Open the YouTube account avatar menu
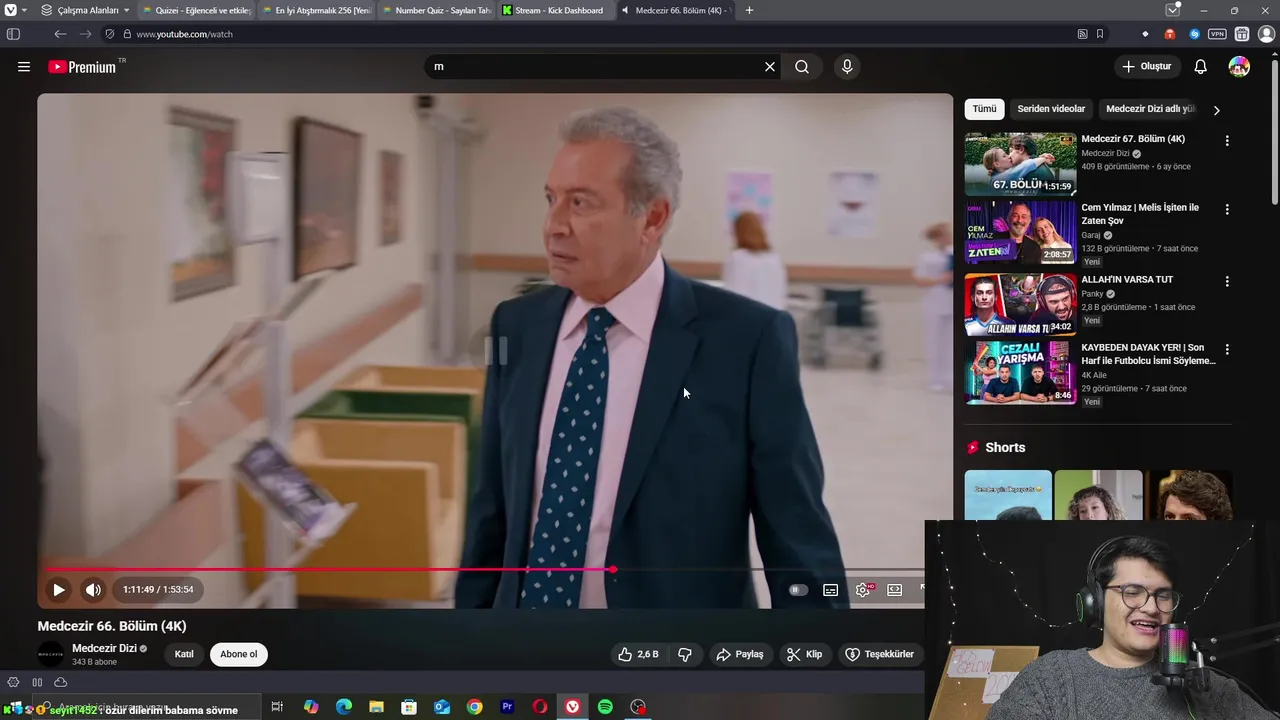1280x720 pixels. [1239, 67]
